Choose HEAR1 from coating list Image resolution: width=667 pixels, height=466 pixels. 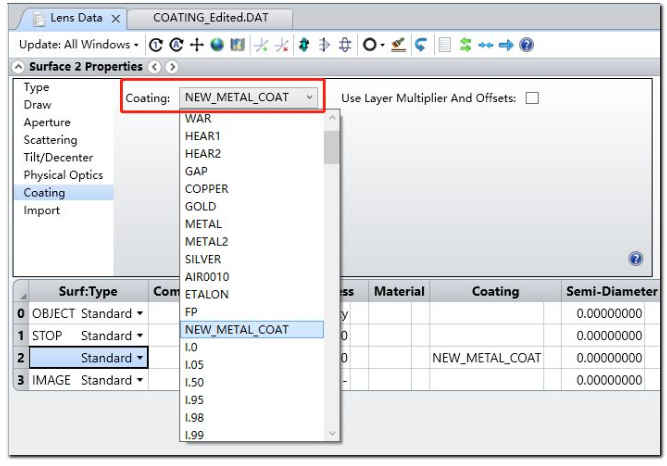coord(252,136)
